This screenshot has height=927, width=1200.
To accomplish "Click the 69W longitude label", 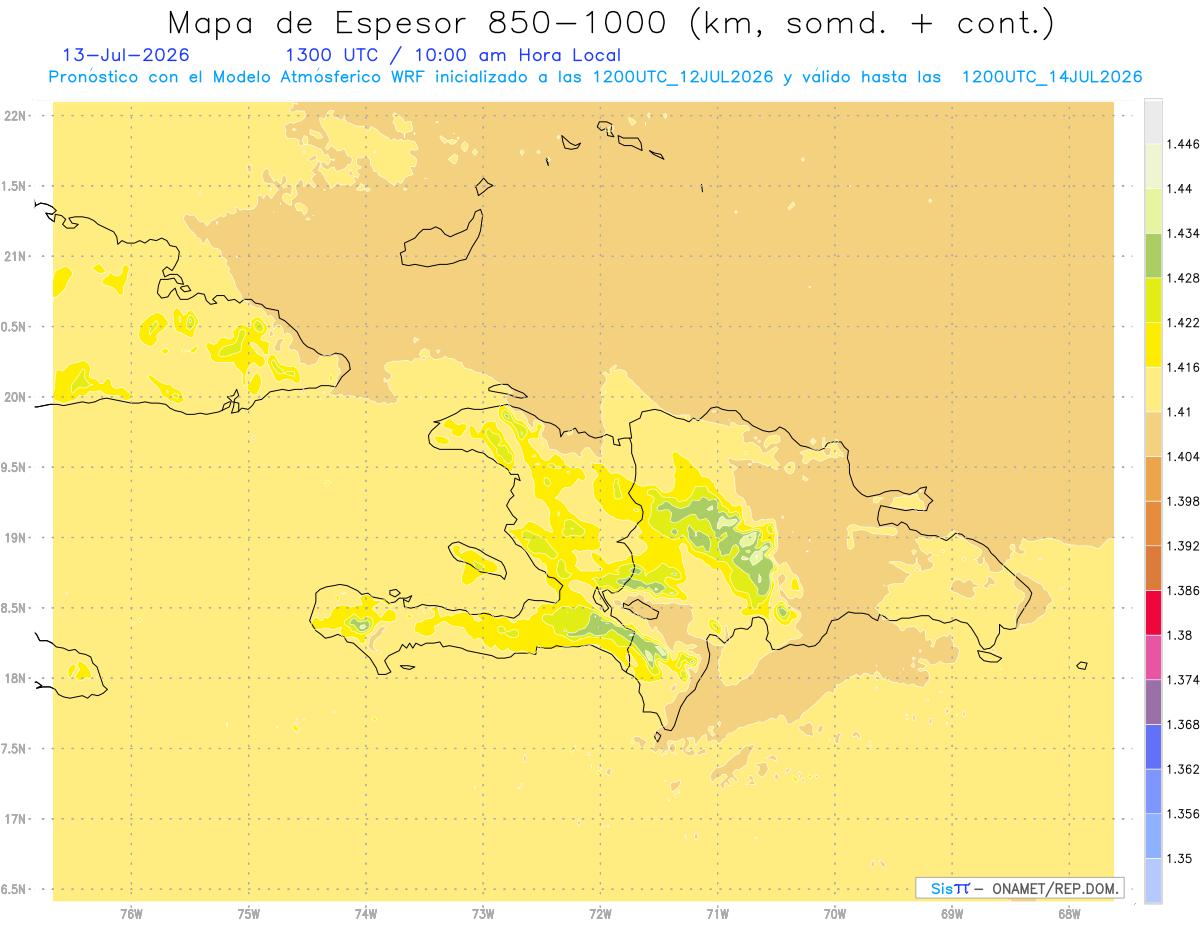I will coord(952,913).
